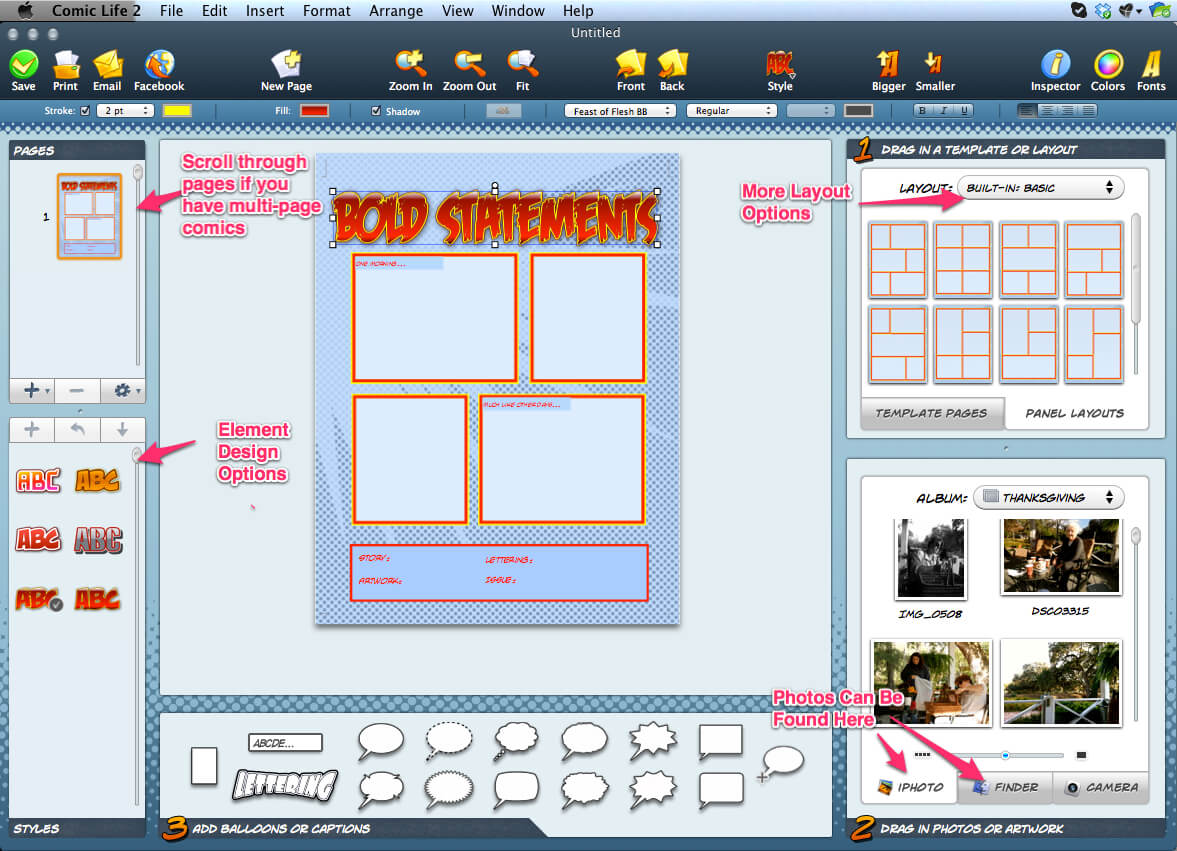Open the Layout Built-In: Basic dropdown

coord(1040,188)
